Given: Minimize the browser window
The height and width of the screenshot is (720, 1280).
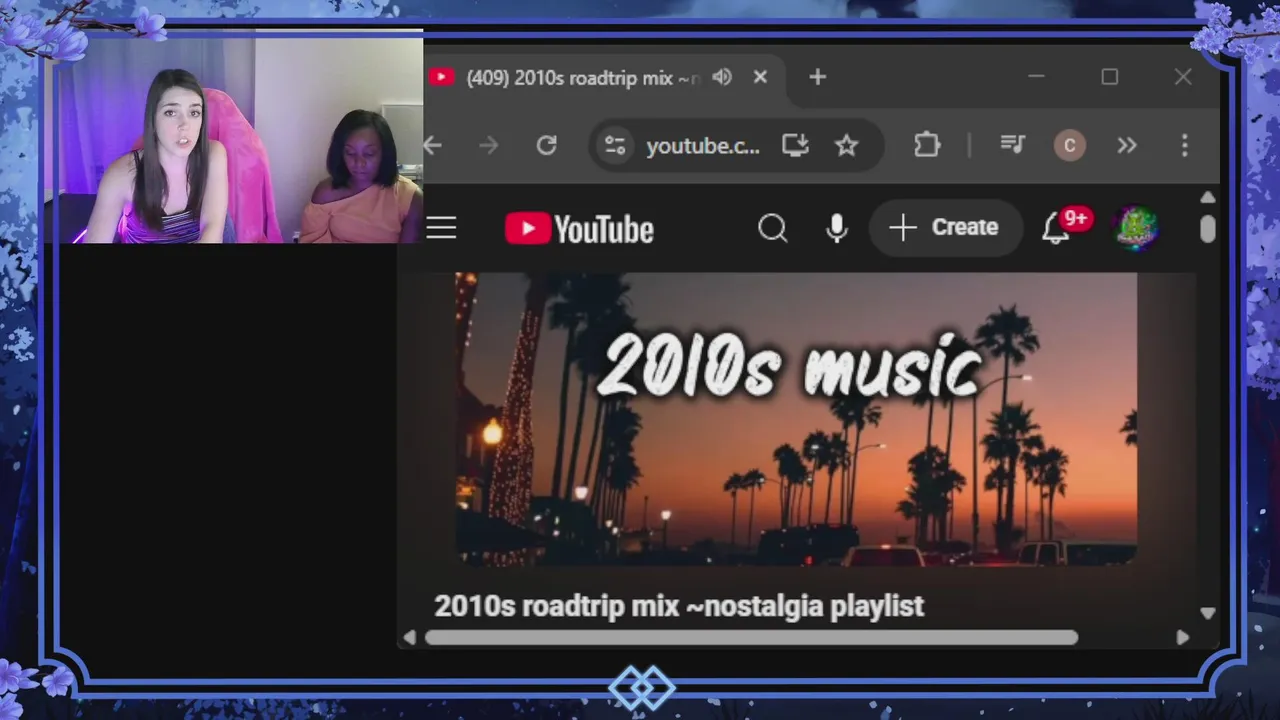Looking at the screenshot, I should (x=1036, y=77).
